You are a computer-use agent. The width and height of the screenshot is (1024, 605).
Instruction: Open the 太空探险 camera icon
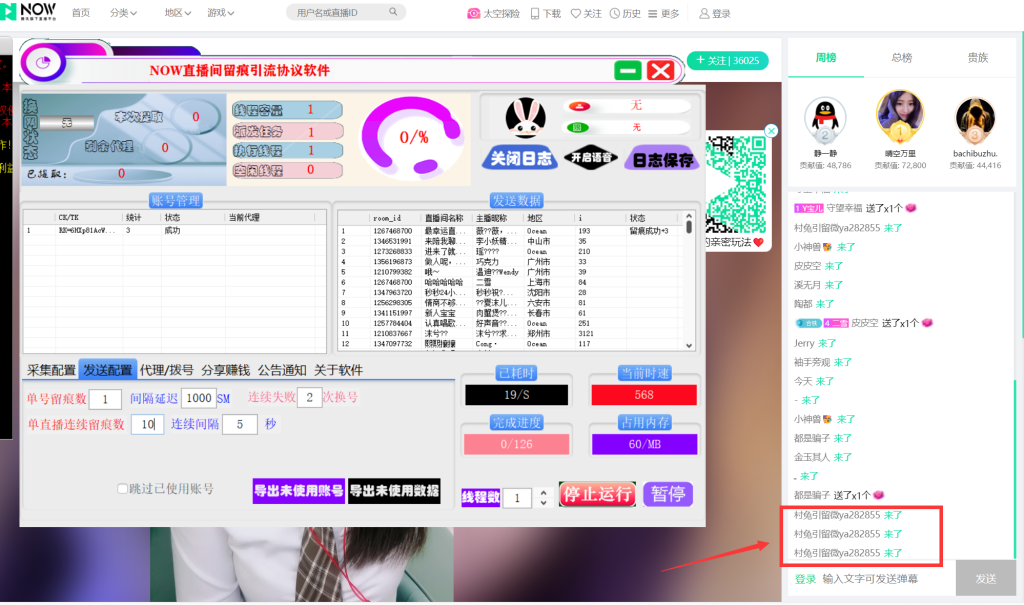click(x=474, y=14)
